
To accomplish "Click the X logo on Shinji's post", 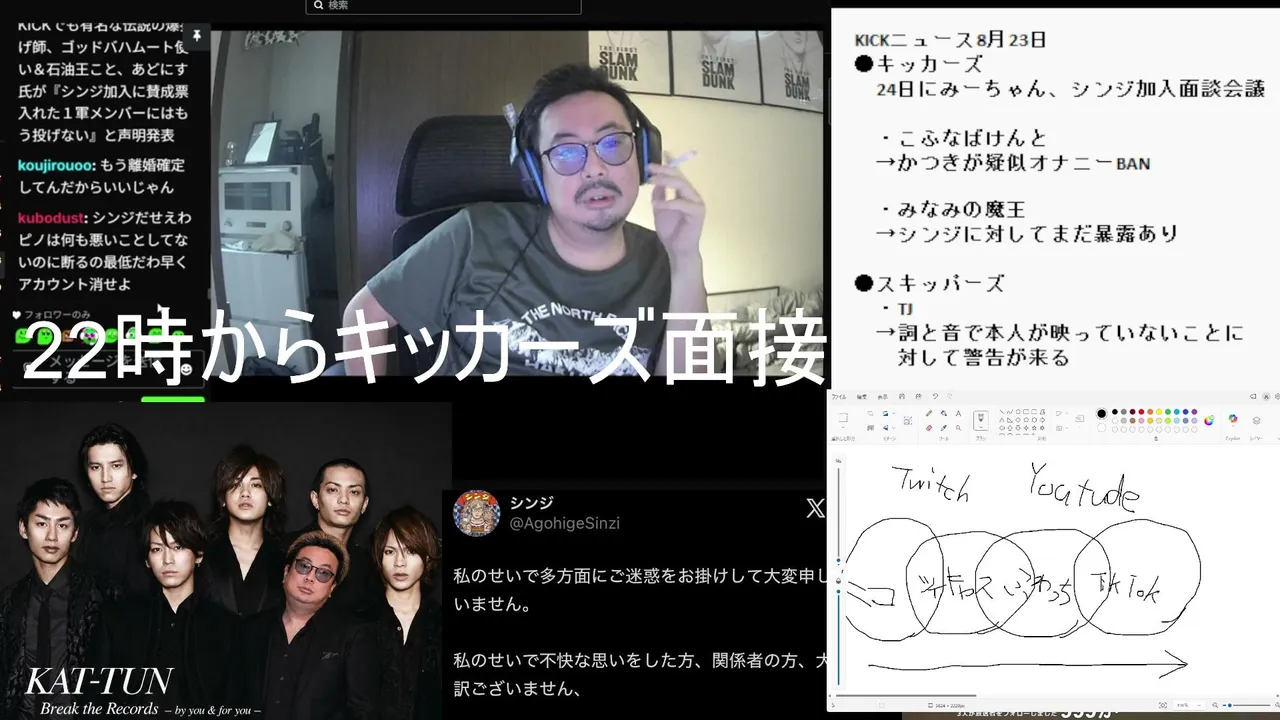I will pos(815,509).
